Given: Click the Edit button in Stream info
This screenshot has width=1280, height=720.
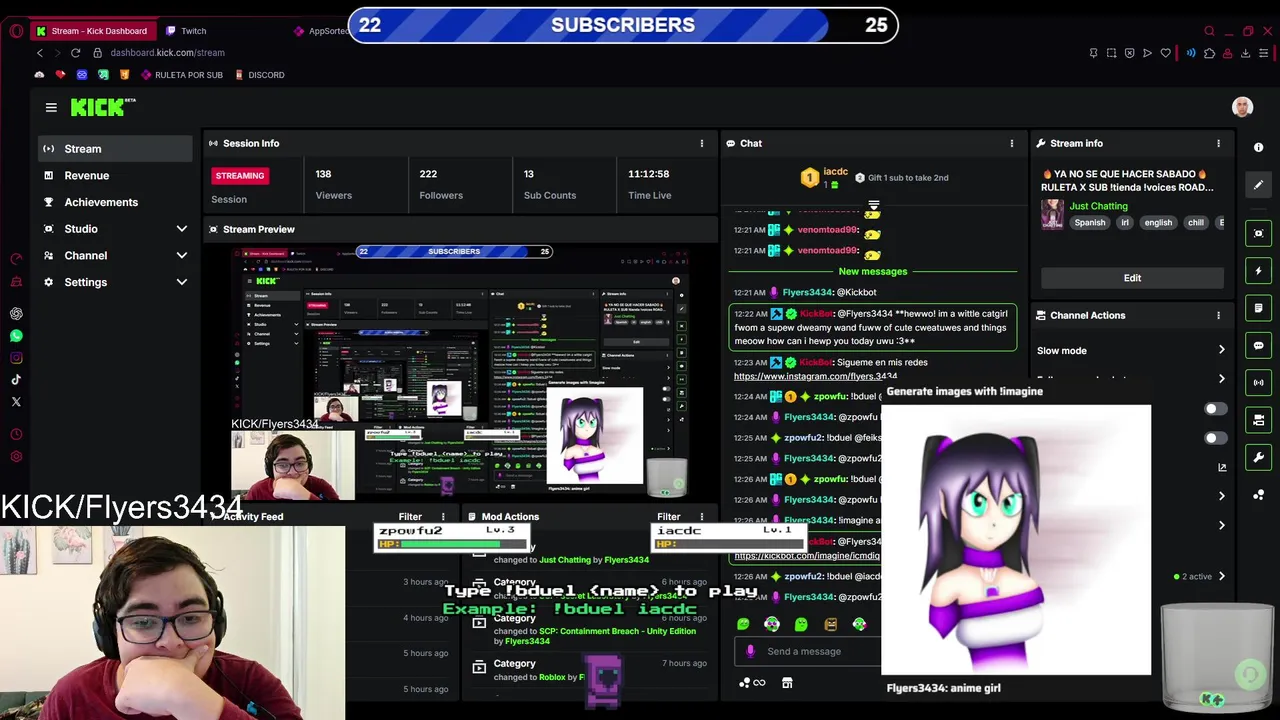Looking at the screenshot, I should point(1132,278).
